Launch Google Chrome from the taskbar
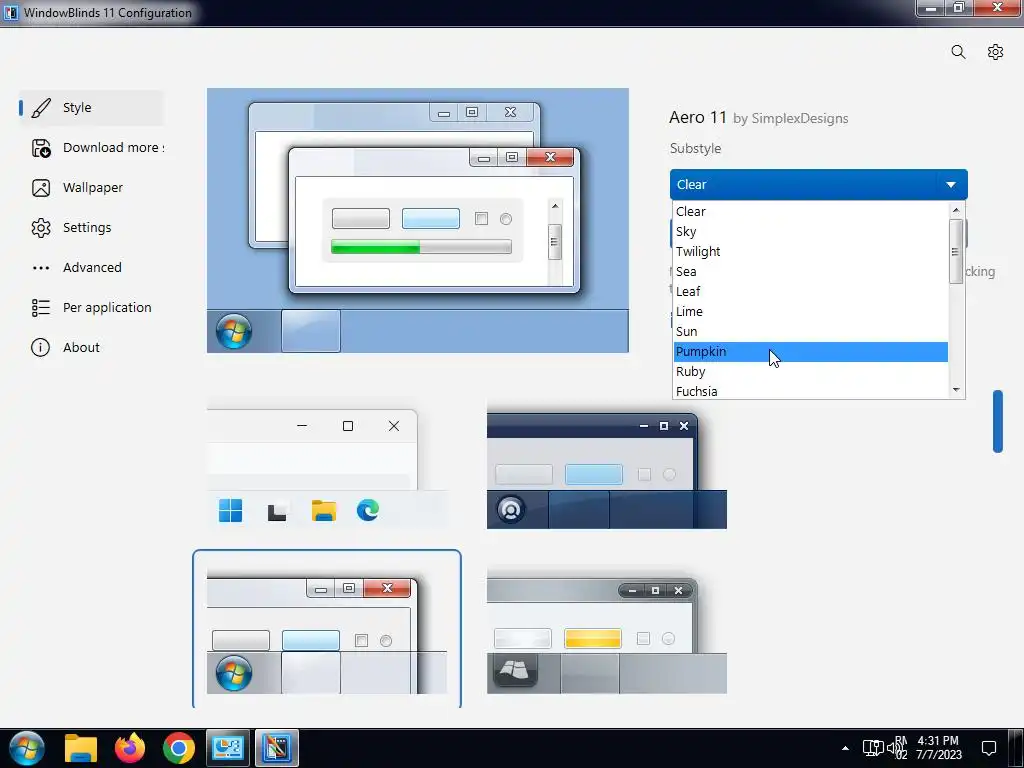The height and width of the screenshot is (768, 1024). 178,748
